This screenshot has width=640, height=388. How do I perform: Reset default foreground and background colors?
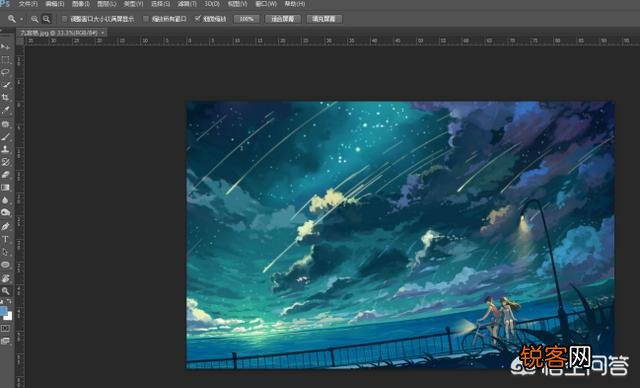pyautogui.click(x=2, y=302)
